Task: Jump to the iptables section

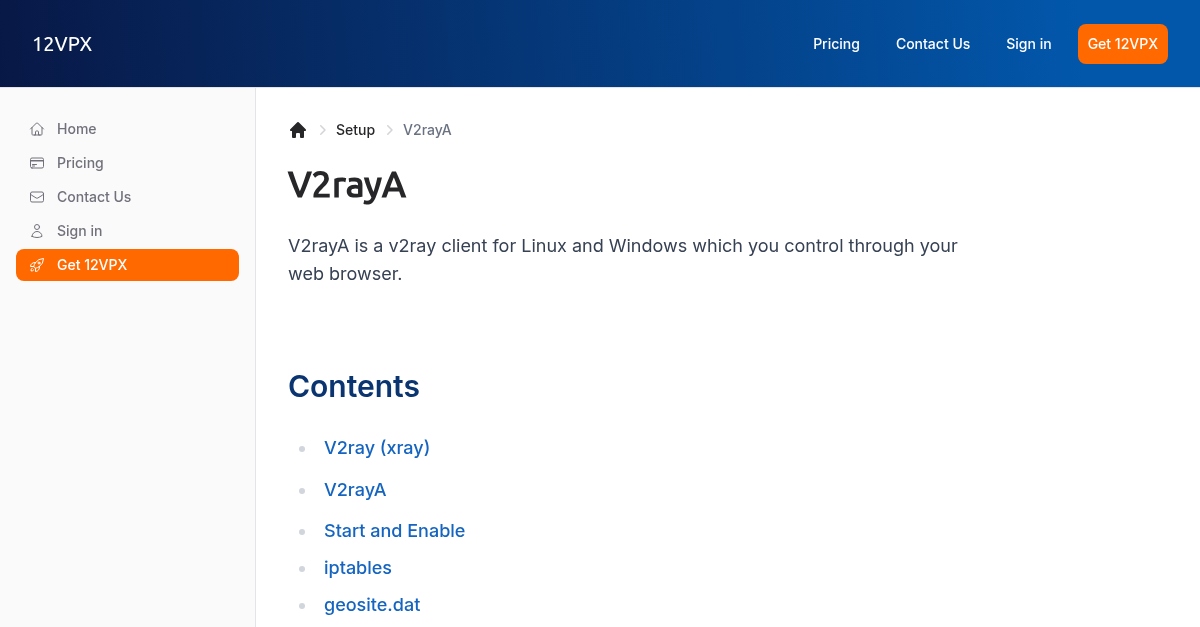Action: click(358, 568)
